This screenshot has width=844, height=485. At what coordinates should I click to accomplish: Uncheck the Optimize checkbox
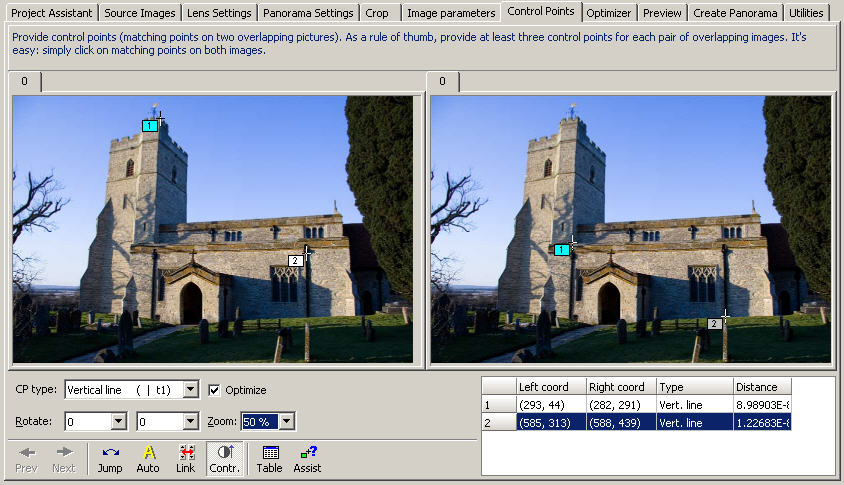tap(214, 390)
